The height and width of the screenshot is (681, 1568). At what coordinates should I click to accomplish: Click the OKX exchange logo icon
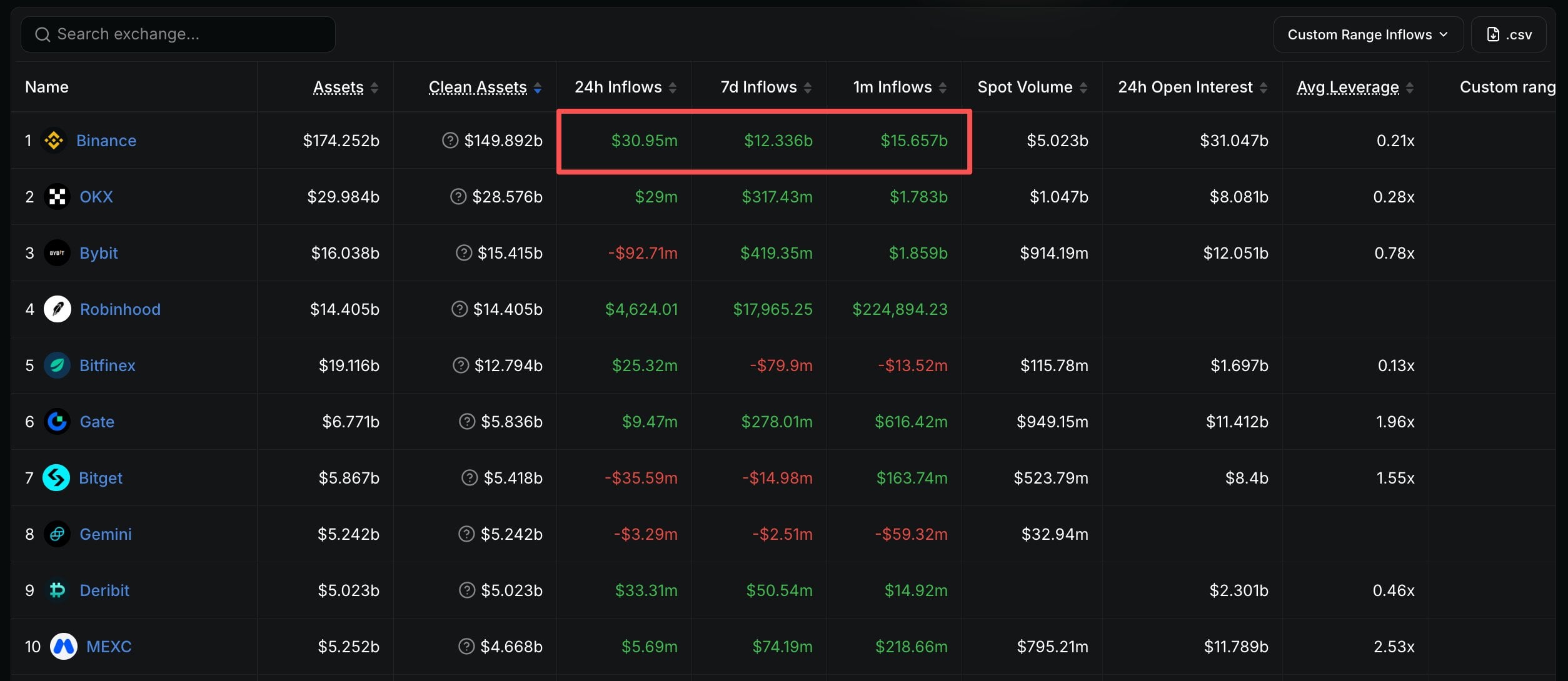click(57, 197)
